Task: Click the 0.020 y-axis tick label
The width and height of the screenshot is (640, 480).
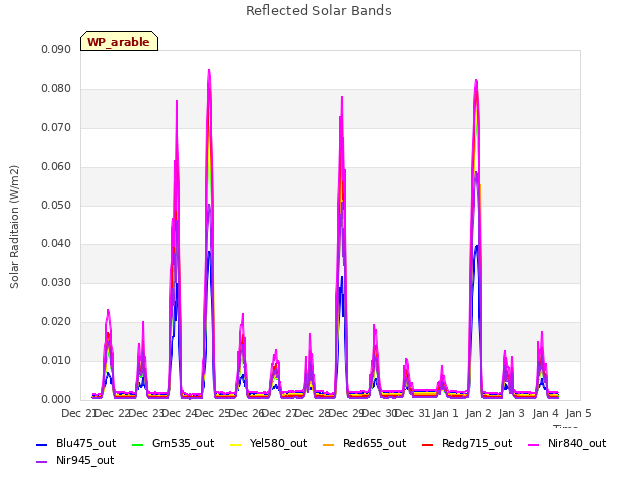Action: pyautogui.click(x=56, y=322)
